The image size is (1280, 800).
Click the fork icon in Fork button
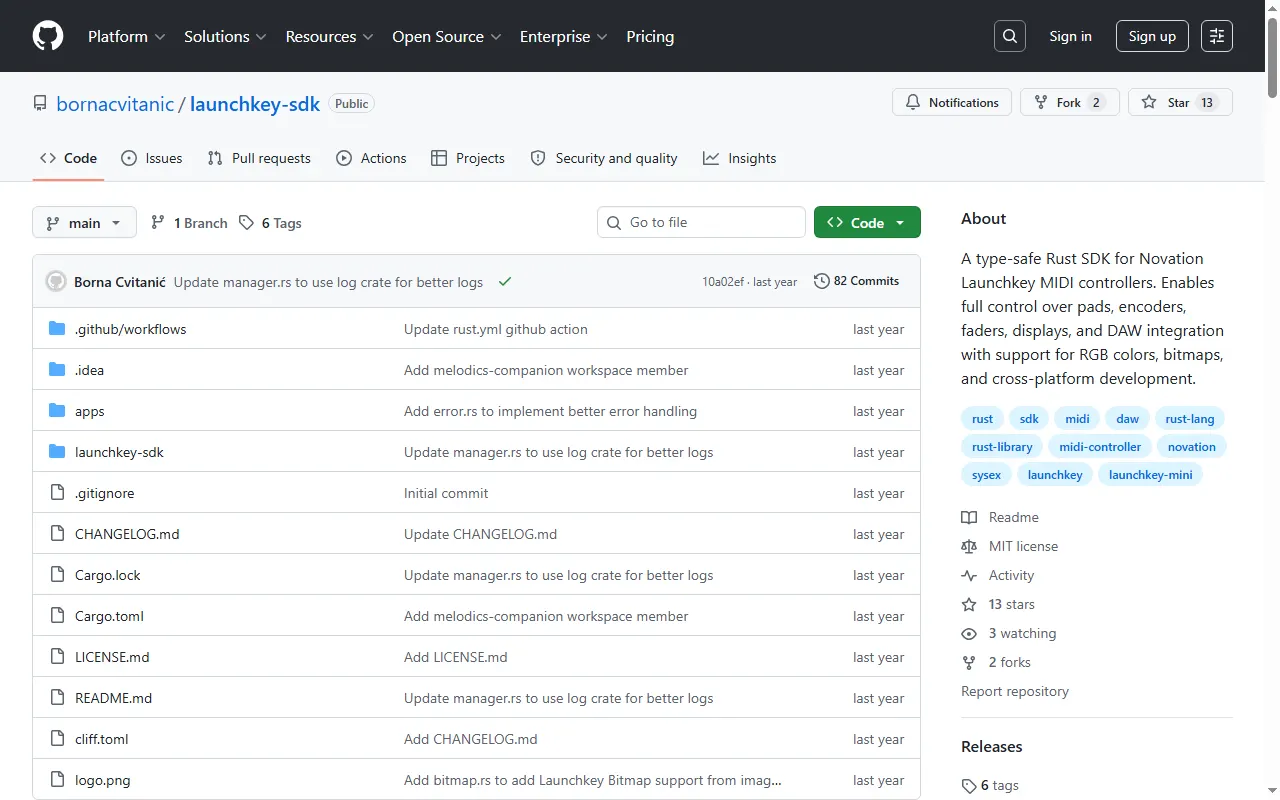1041,103
